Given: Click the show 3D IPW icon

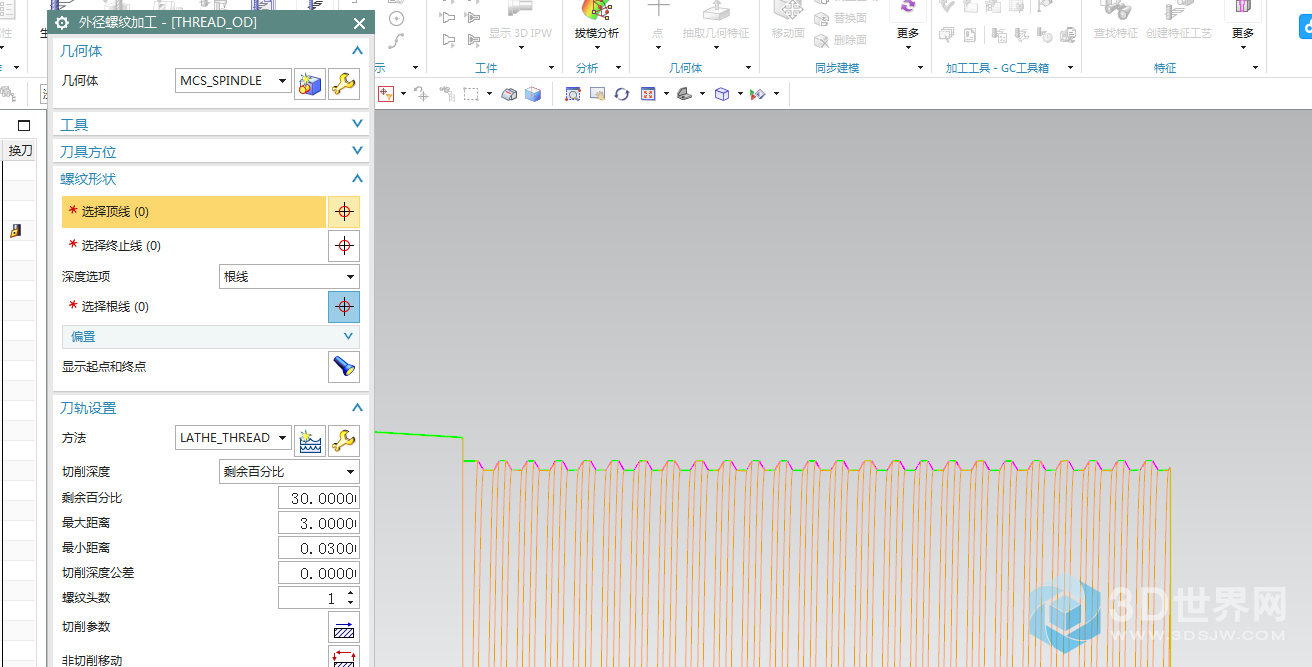Looking at the screenshot, I should [520, 9].
